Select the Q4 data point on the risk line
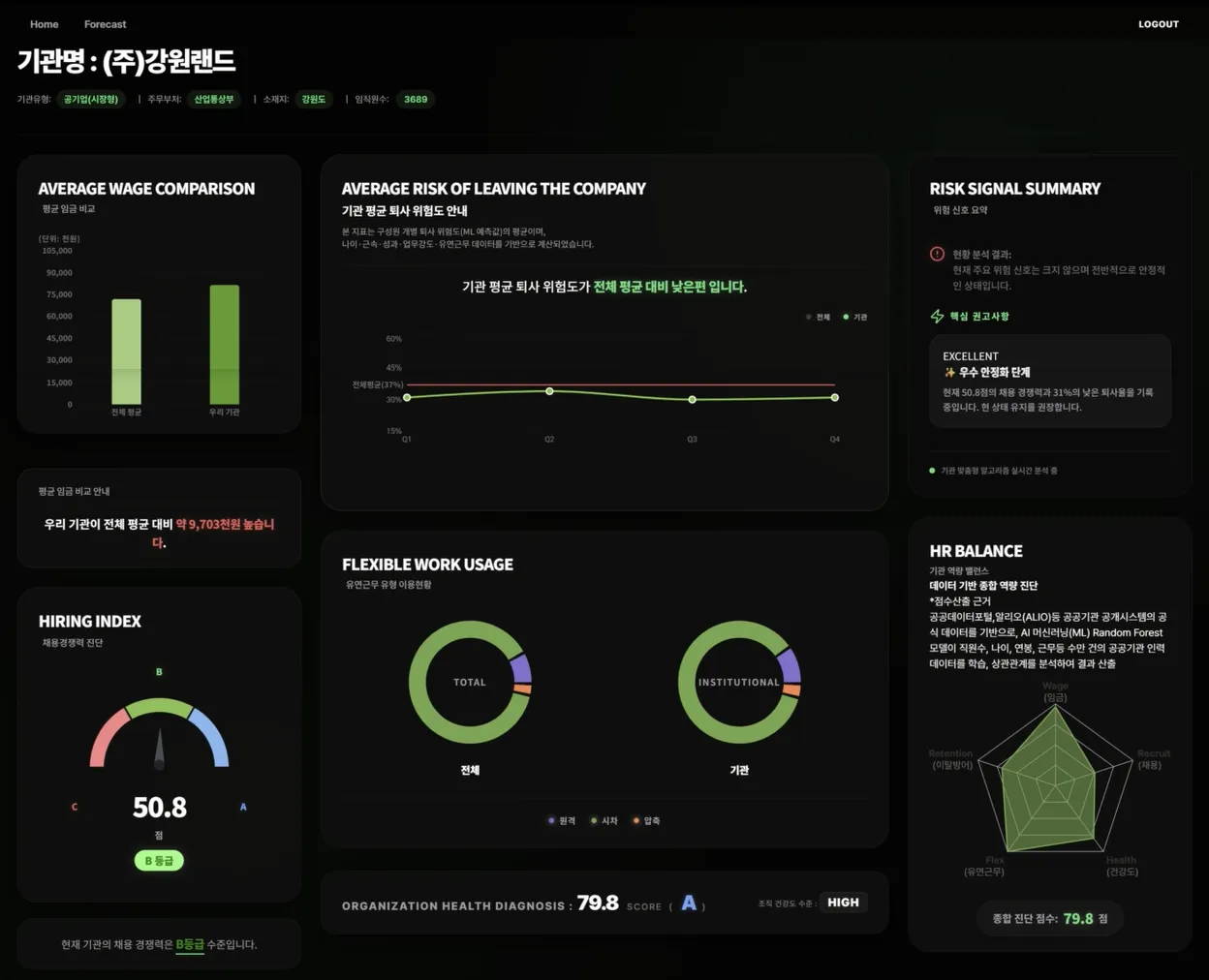 coord(834,397)
